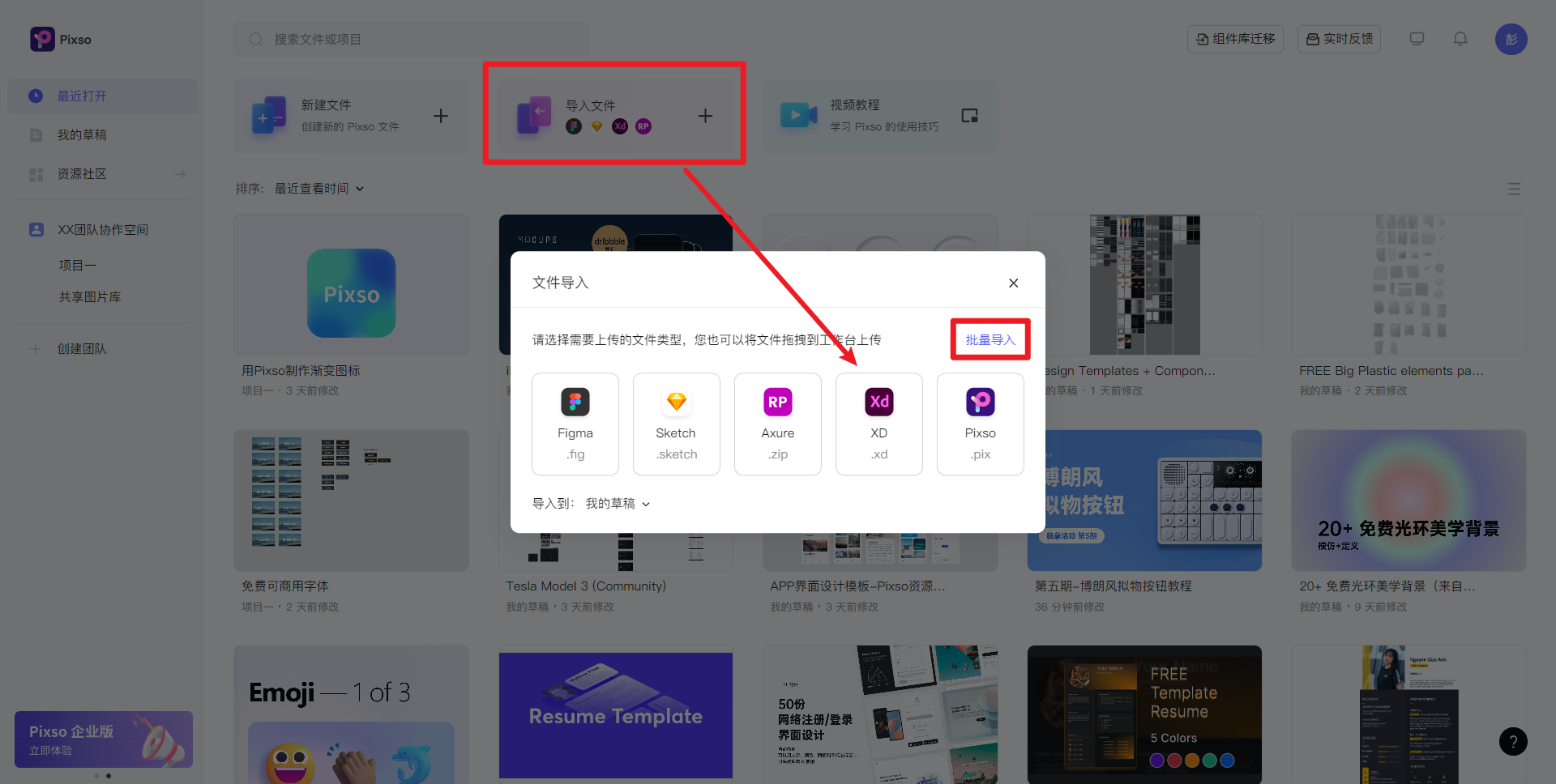Select the Sketch .sketch import option

click(x=676, y=423)
